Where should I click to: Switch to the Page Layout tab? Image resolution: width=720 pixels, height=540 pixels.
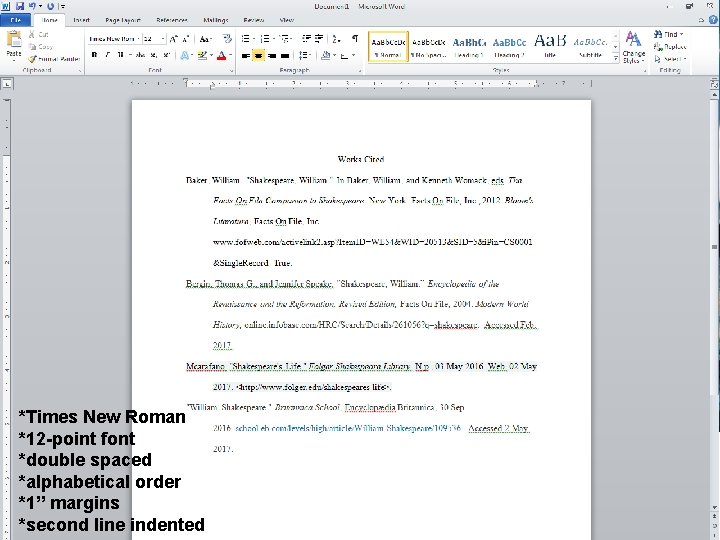point(123,20)
